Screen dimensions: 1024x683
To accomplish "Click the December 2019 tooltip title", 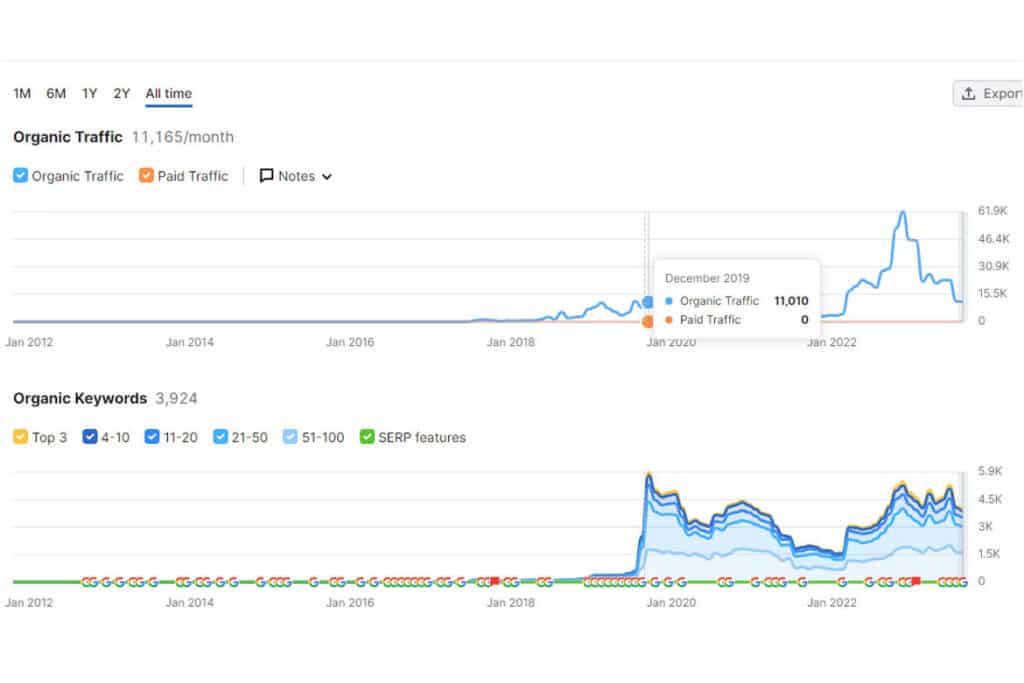I will [x=707, y=278].
